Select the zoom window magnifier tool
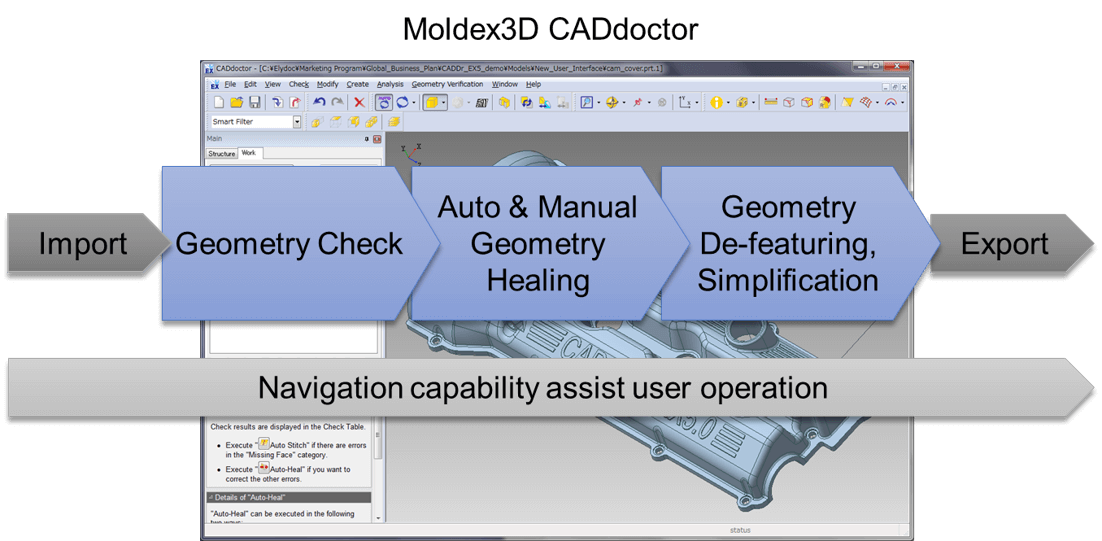The height and width of the screenshot is (541, 1102). click(587, 102)
